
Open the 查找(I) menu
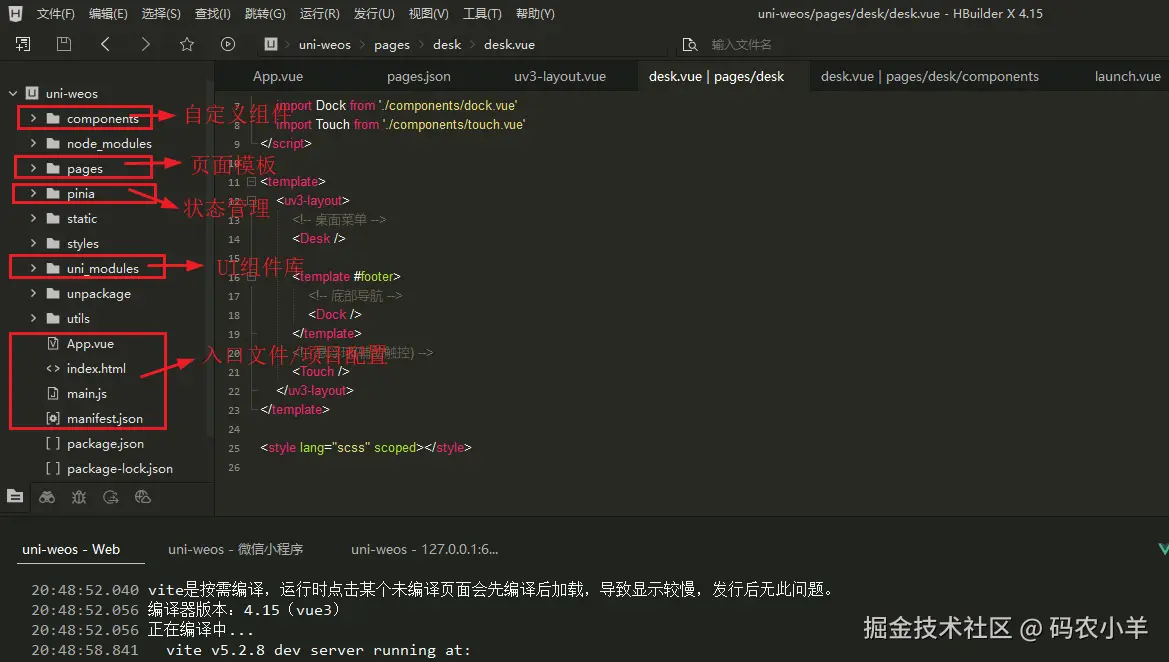(212, 13)
